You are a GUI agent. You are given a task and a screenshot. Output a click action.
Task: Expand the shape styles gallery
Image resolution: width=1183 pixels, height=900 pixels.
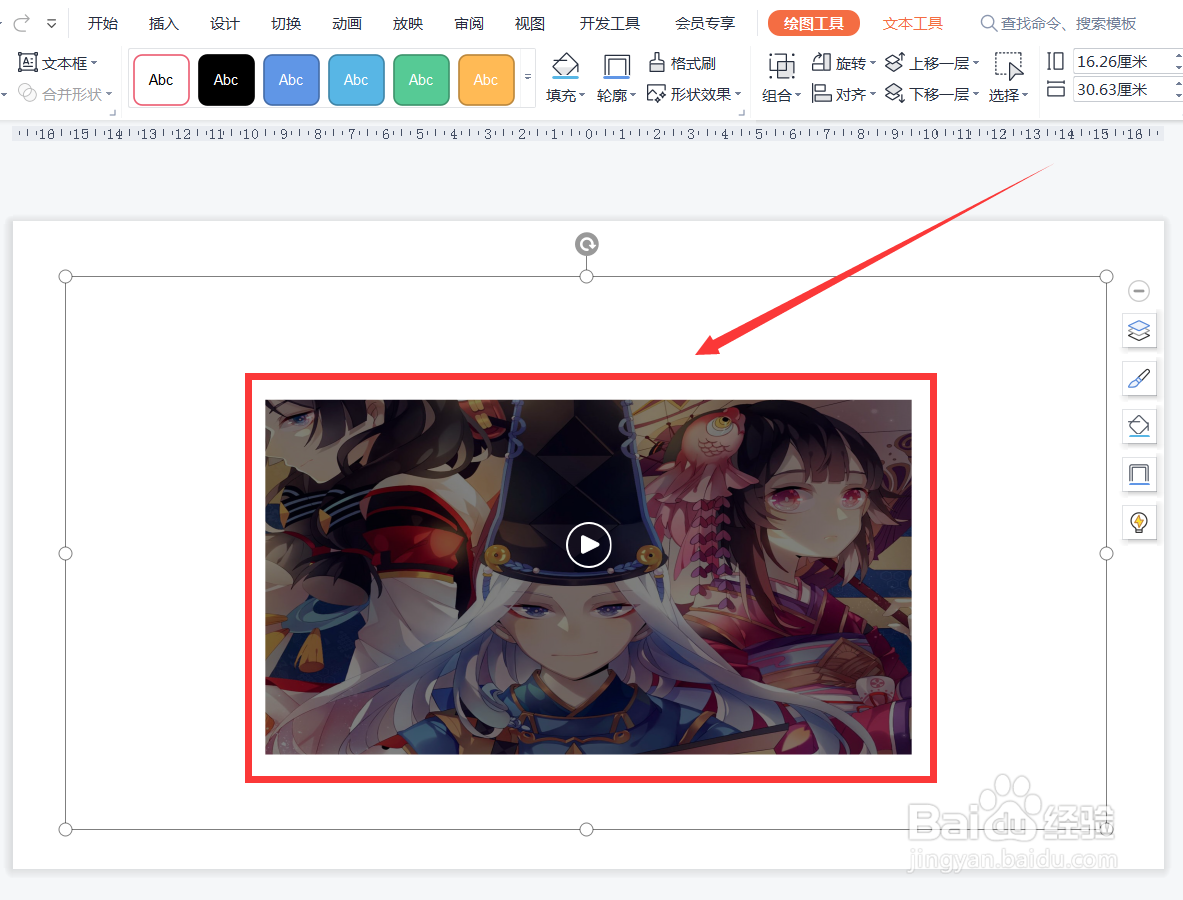click(x=528, y=77)
